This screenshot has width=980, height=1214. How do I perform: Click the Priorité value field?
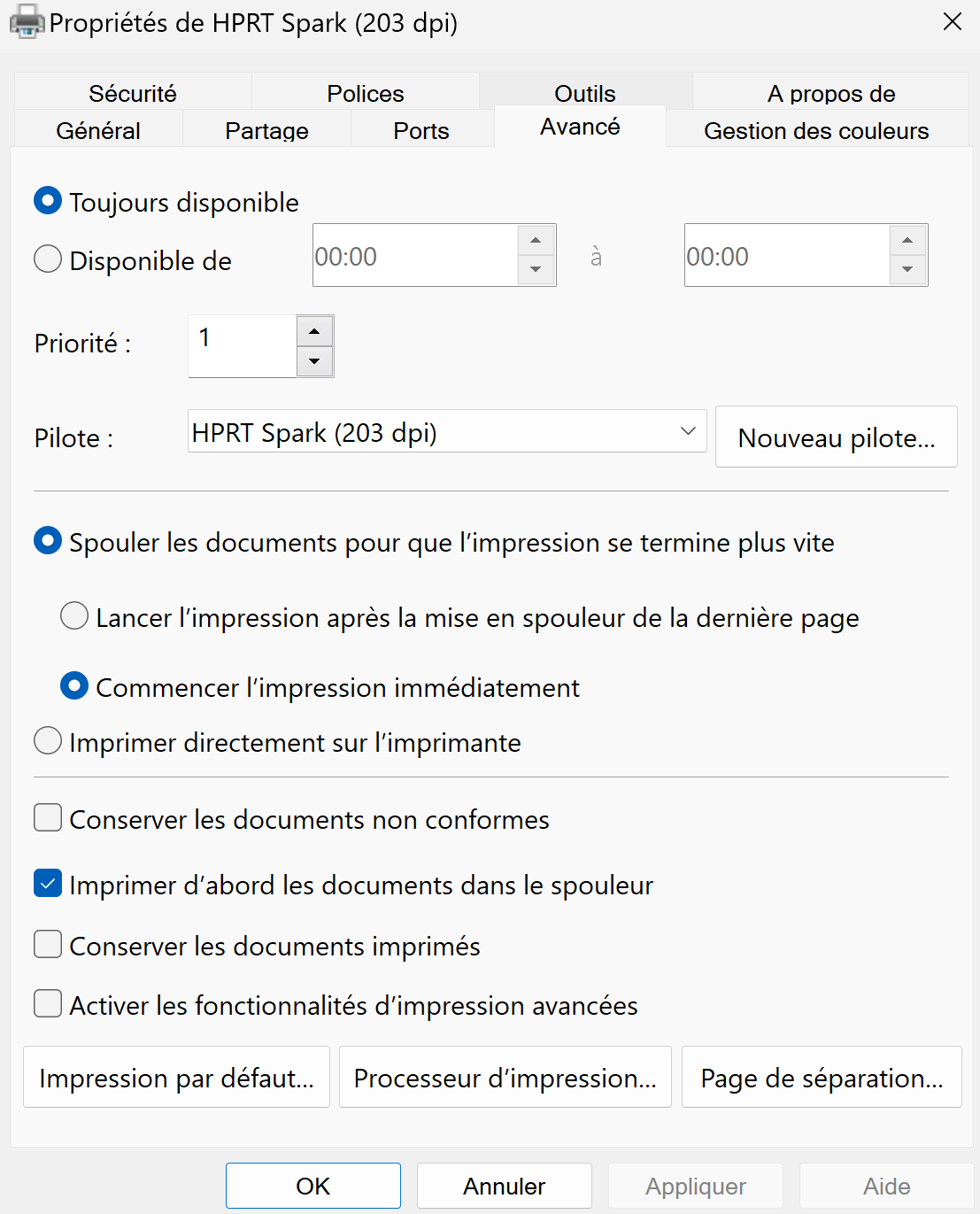(242, 345)
